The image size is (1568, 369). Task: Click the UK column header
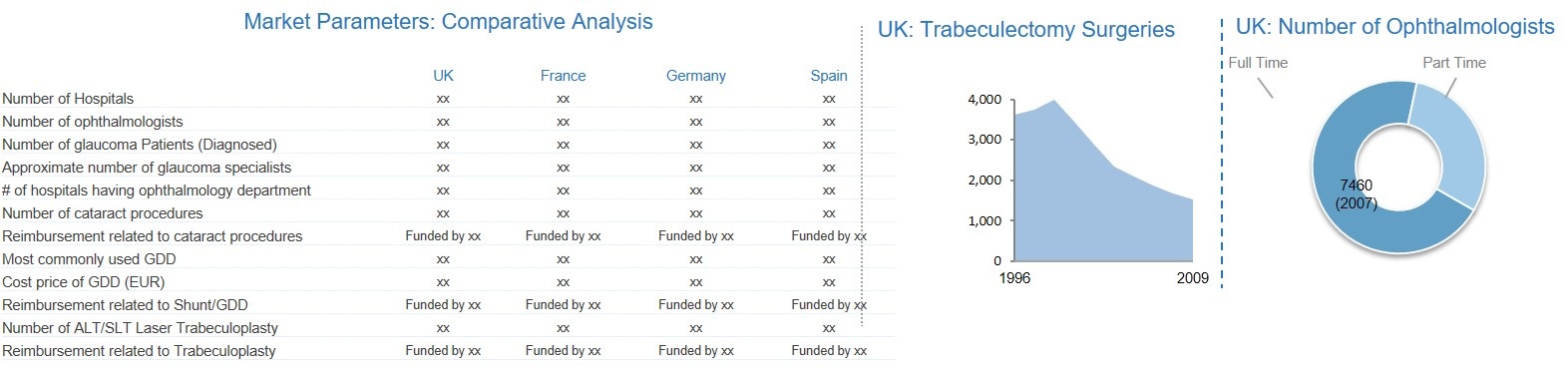(443, 76)
